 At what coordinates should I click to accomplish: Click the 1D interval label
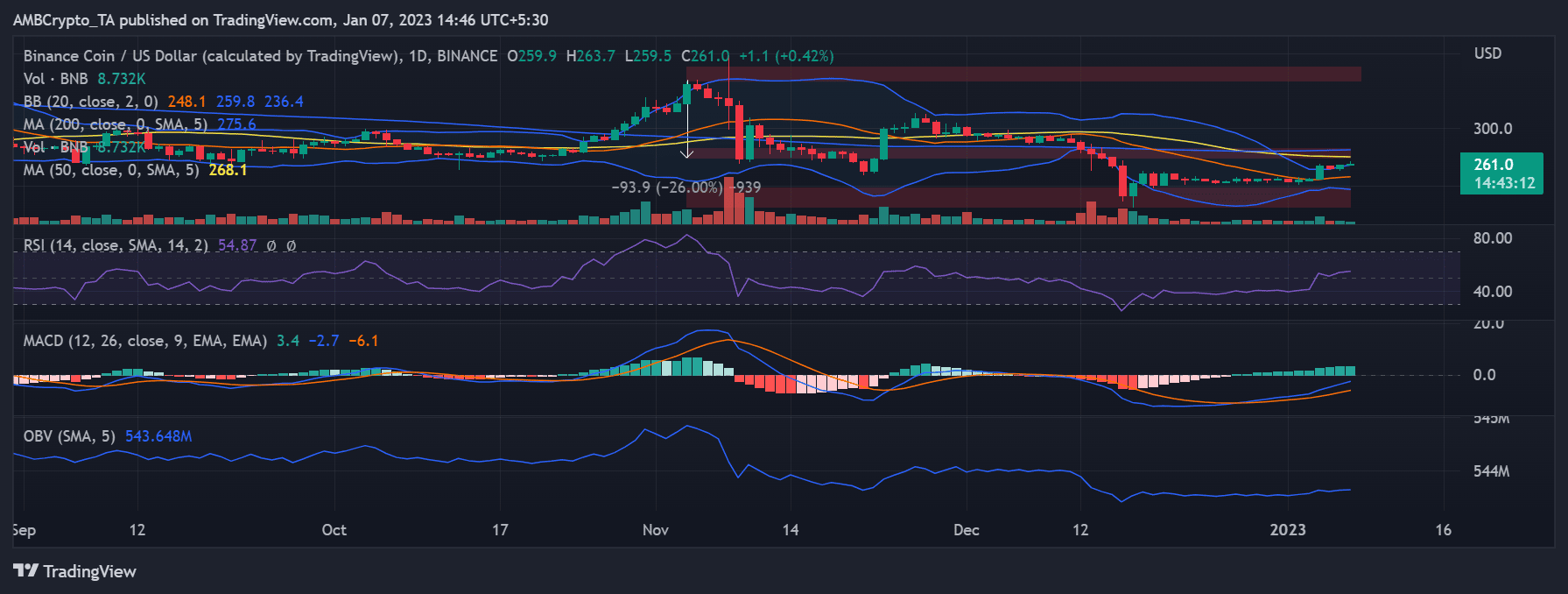(418, 56)
